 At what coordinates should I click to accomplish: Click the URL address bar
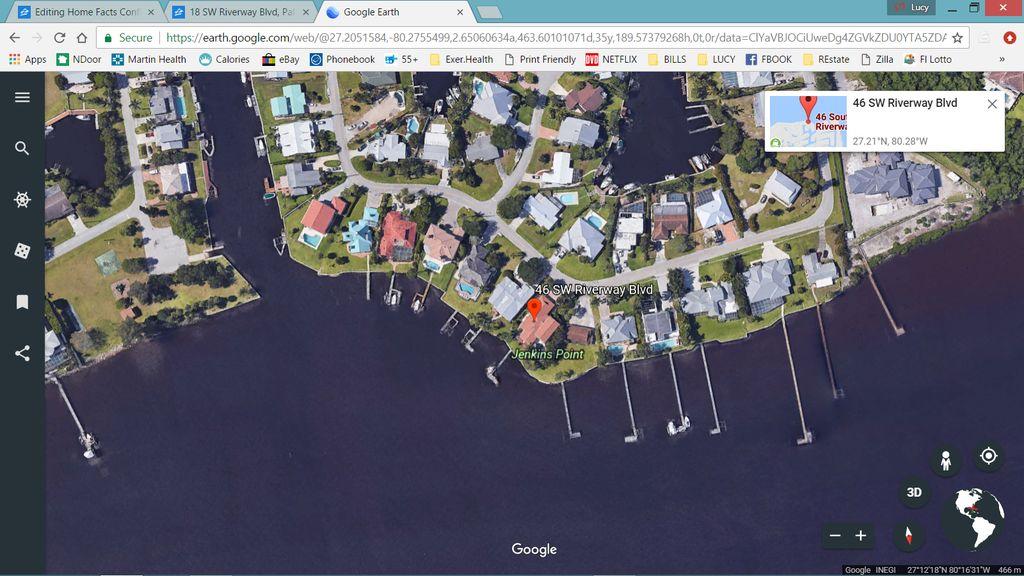pos(550,38)
